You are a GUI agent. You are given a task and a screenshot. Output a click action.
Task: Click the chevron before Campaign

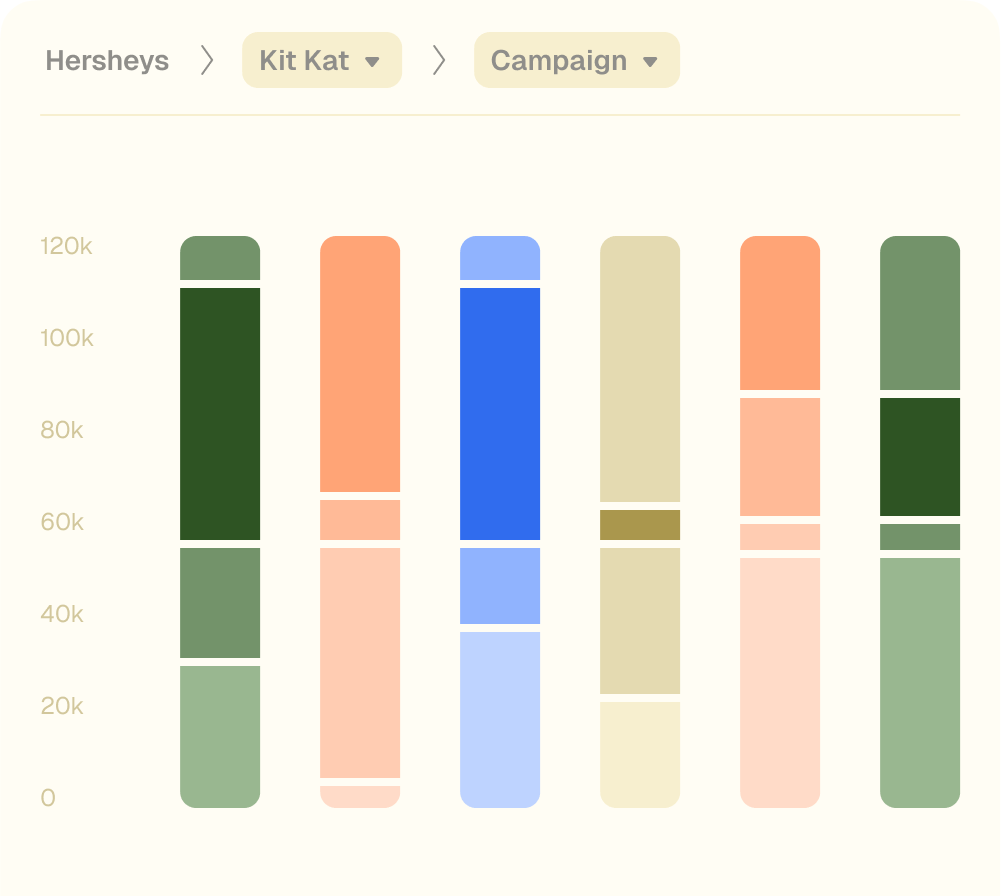pyautogui.click(x=438, y=60)
